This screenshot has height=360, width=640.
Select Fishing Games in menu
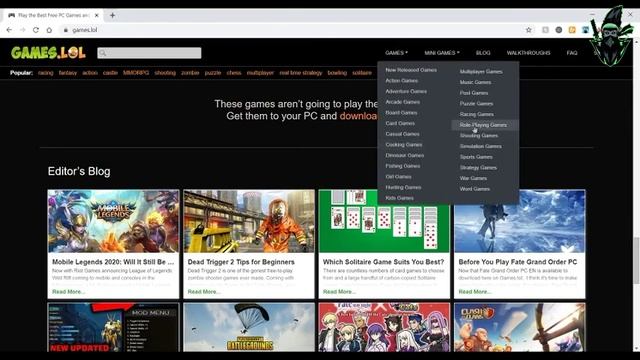point(402,166)
